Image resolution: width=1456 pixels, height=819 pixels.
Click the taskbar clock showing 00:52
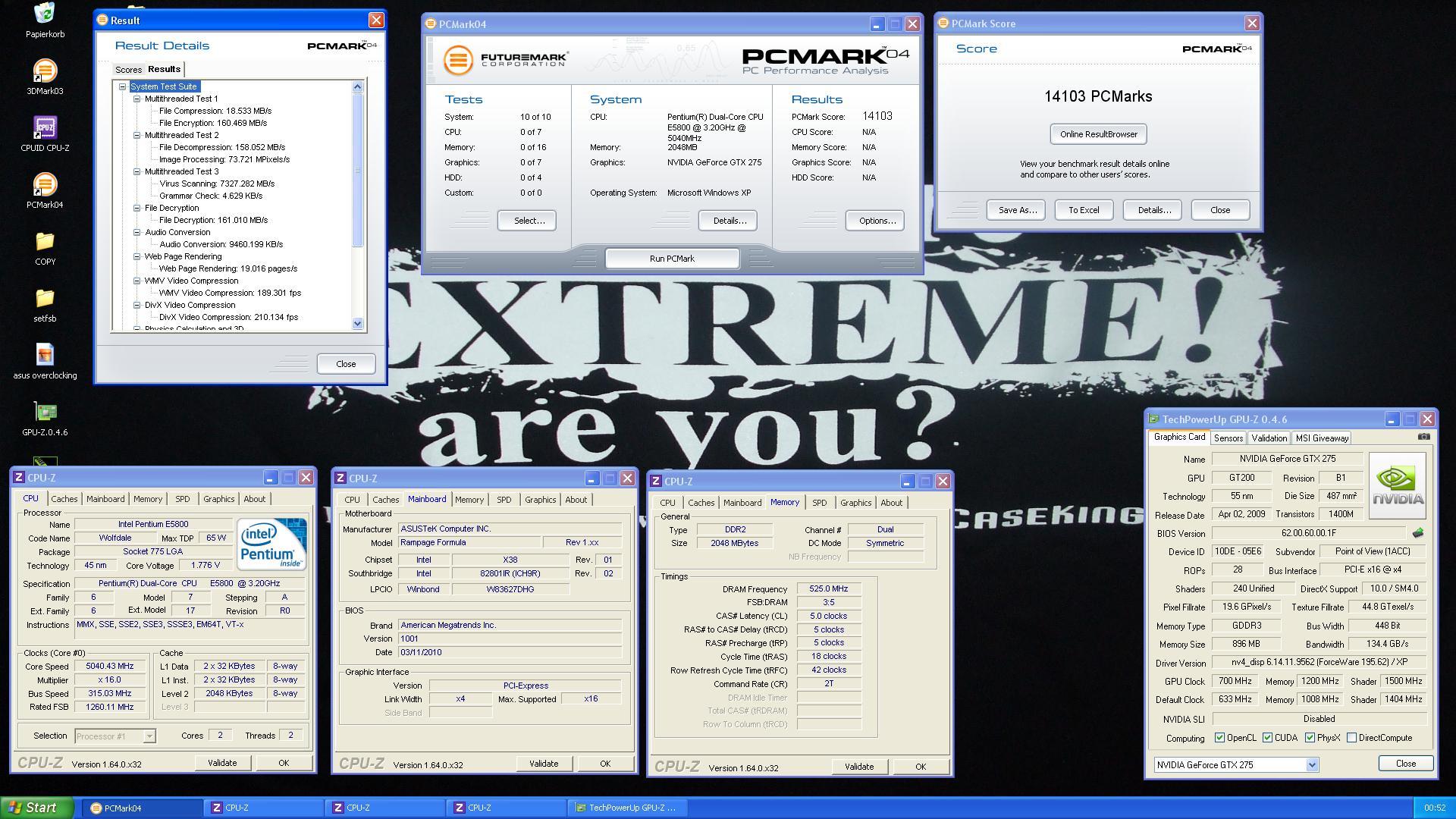pos(1435,808)
